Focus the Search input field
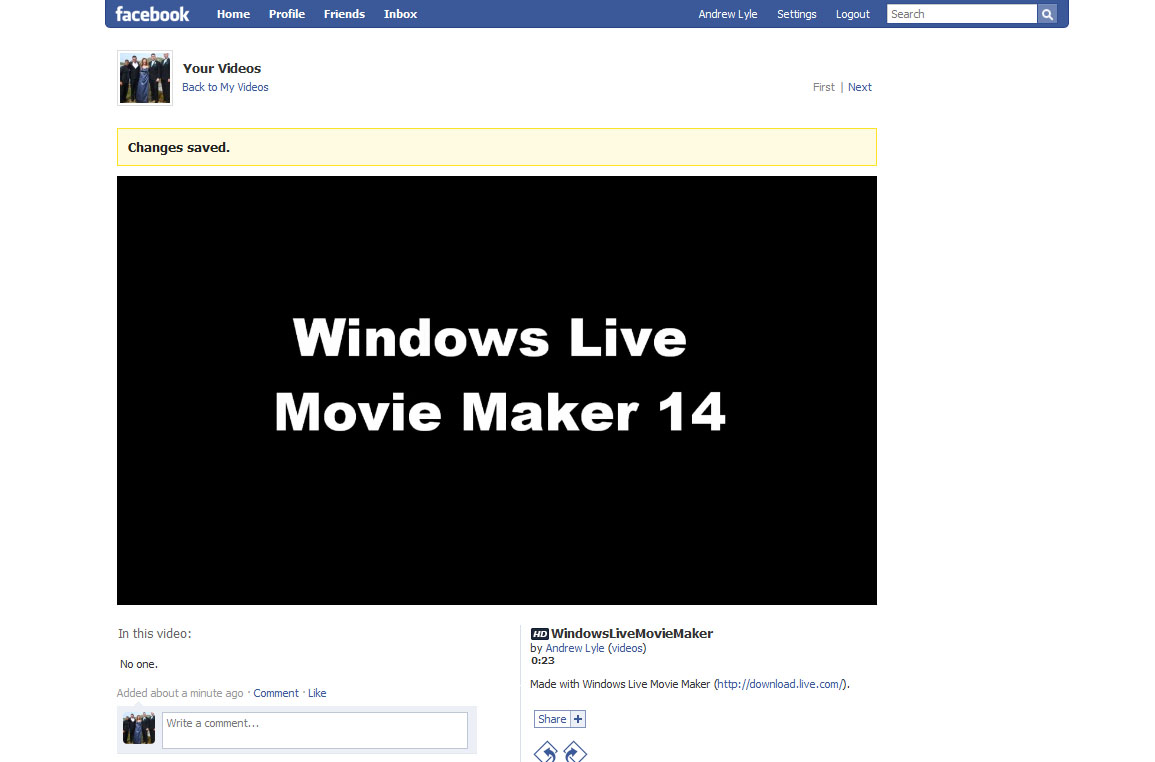Screen dimensions: 1155x762 961,14
